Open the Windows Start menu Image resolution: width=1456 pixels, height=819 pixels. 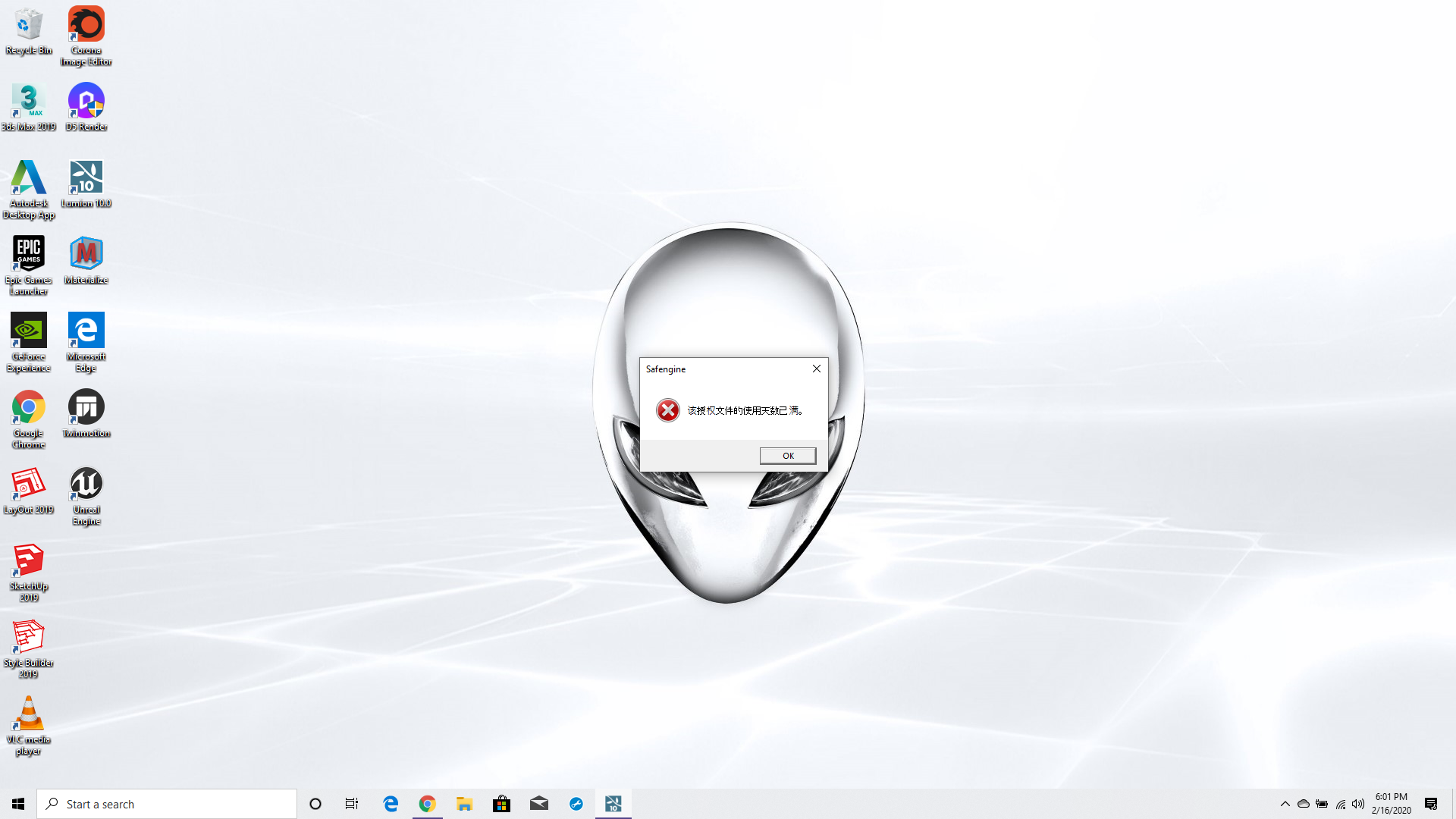(x=18, y=804)
